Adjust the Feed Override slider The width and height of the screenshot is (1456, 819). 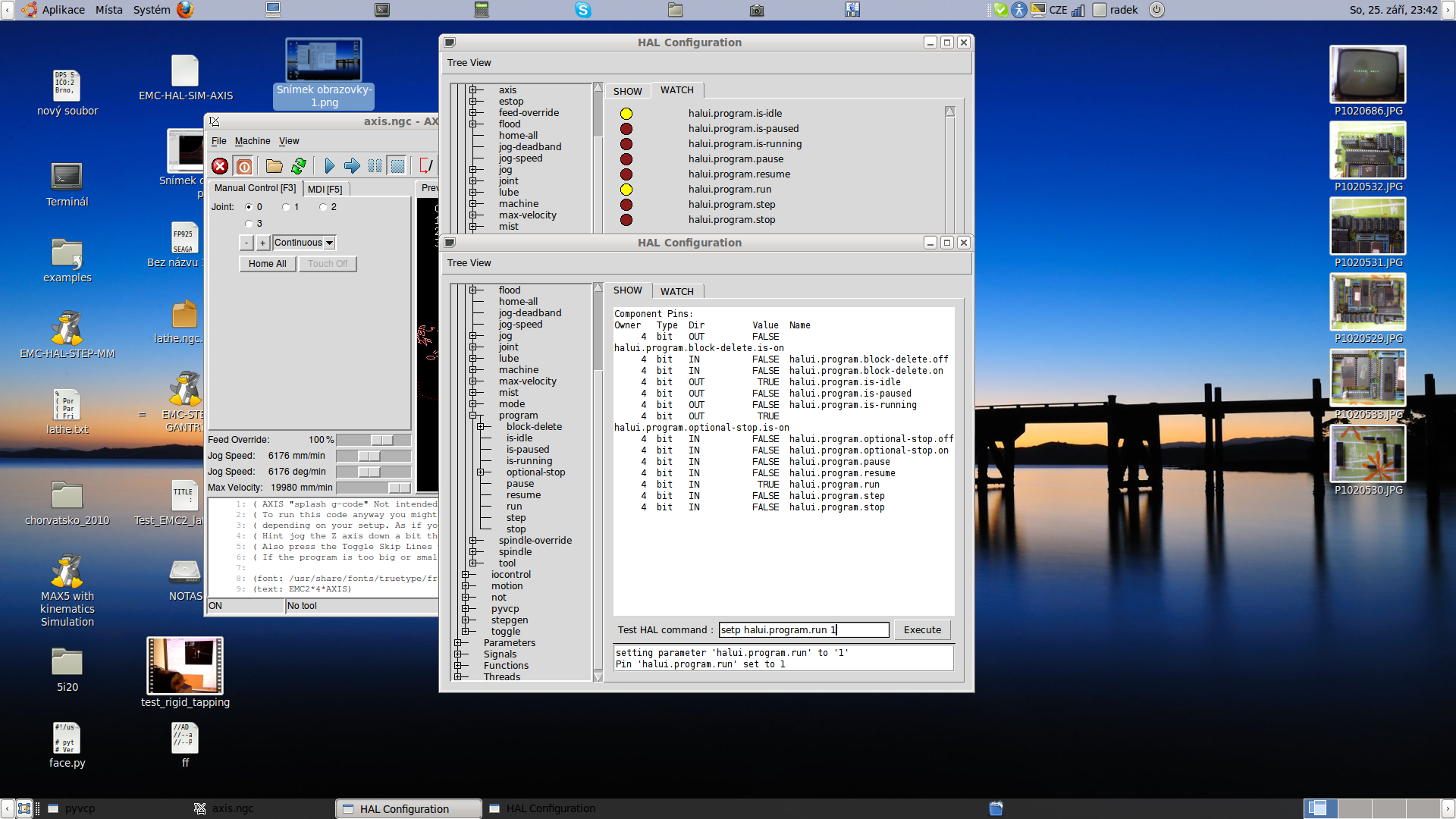click(381, 440)
